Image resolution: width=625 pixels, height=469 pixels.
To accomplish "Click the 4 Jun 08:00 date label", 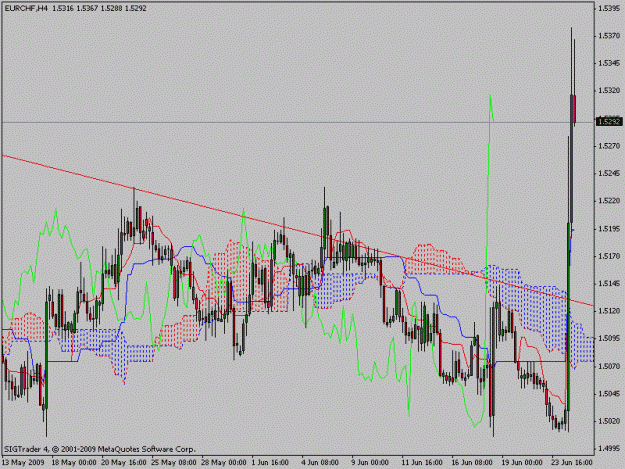I will click(x=320, y=463).
